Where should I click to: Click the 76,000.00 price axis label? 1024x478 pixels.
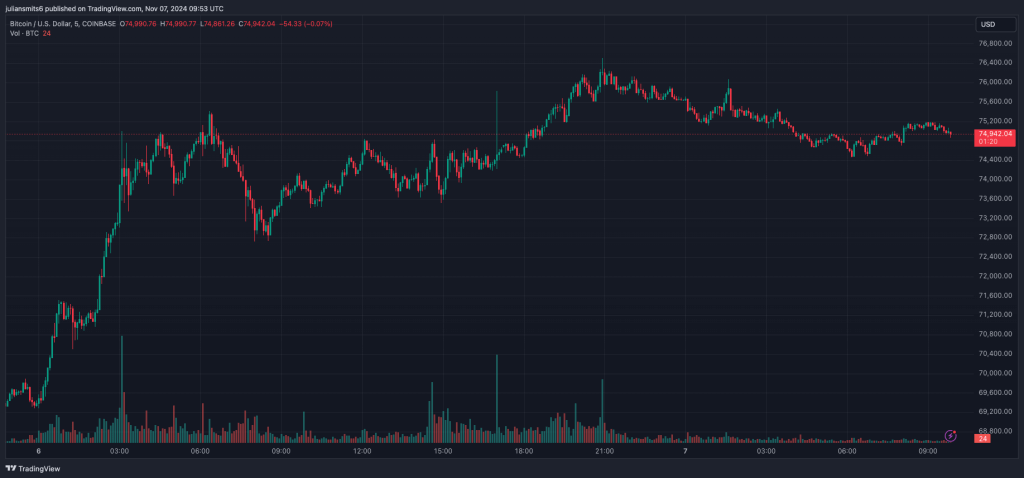pos(995,82)
